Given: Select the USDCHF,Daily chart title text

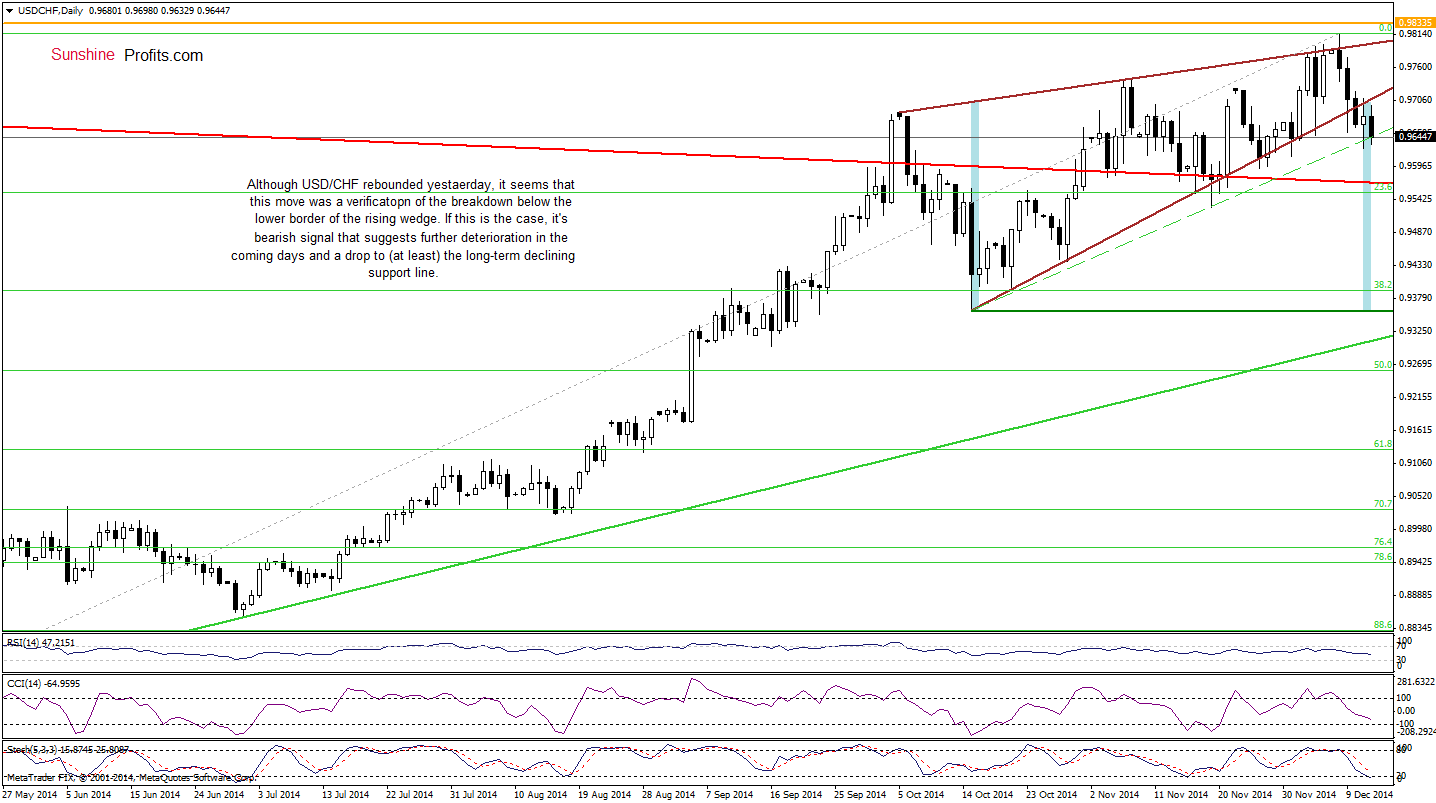Looking at the screenshot, I should (x=48, y=10).
